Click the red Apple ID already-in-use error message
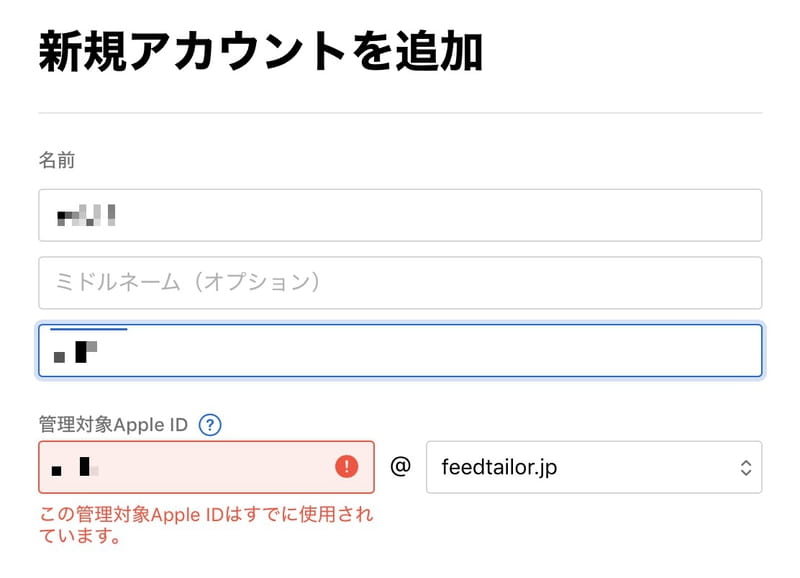The image size is (800, 578). pos(206,524)
